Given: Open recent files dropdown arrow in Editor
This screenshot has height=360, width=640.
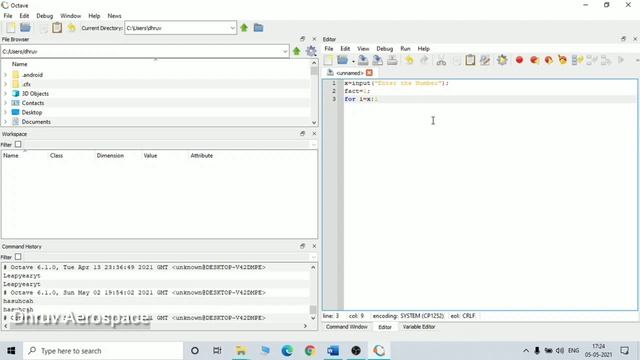Looking at the screenshot, I should point(353,61).
